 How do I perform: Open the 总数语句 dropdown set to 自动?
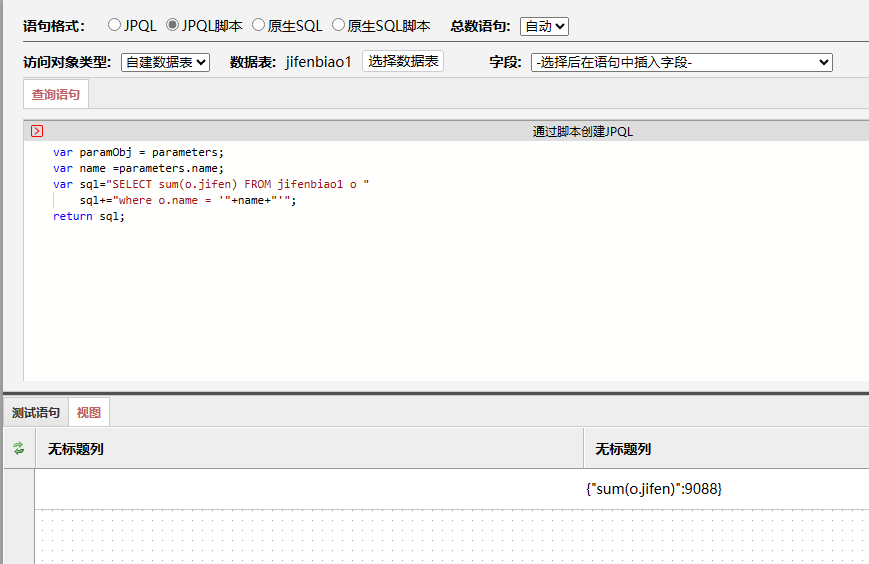[x=544, y=26]
